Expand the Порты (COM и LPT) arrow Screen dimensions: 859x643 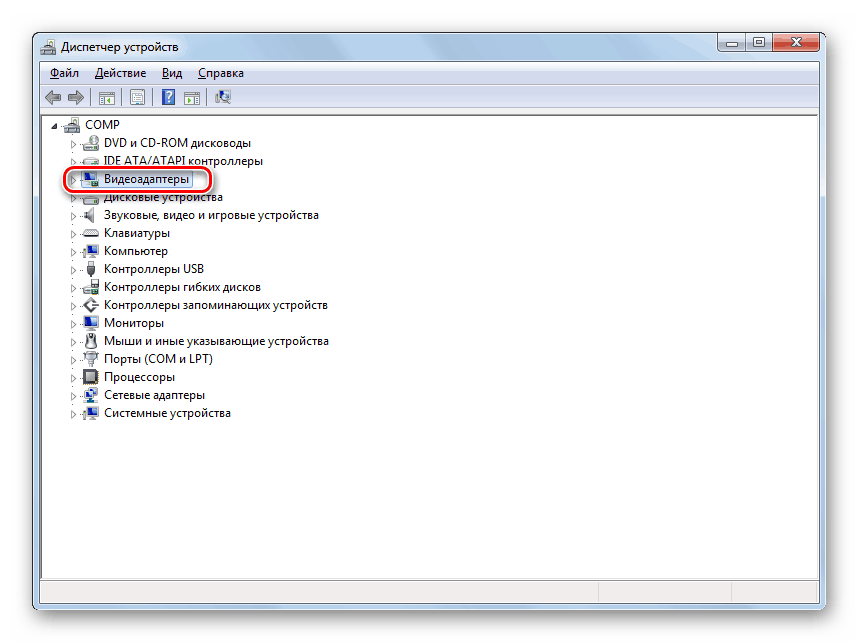73,360
